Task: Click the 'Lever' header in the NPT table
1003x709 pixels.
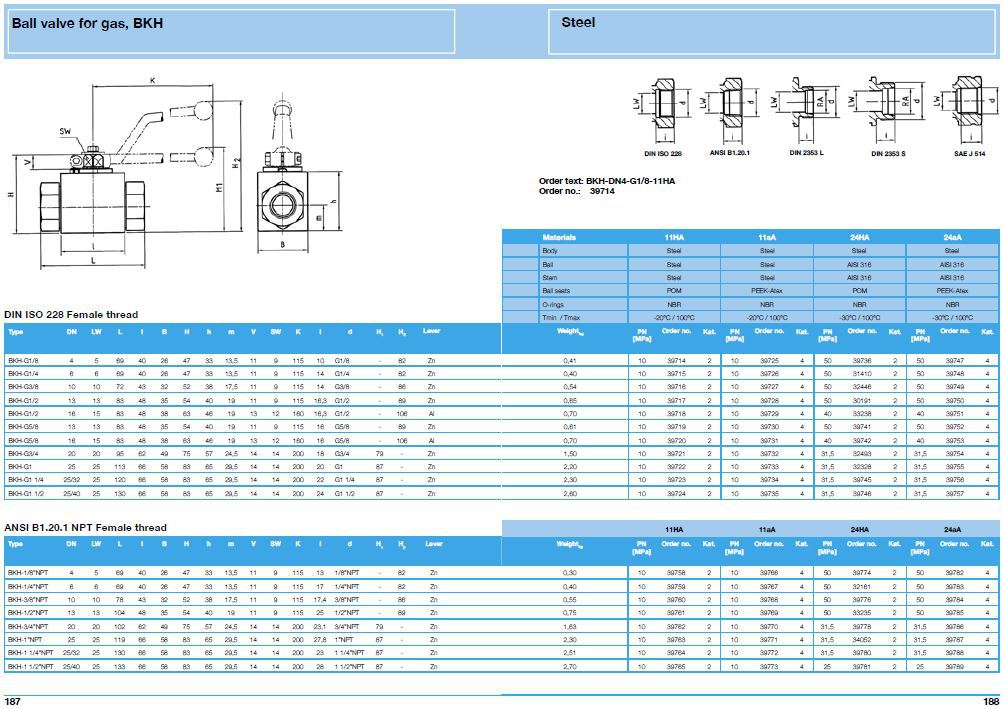Action: pos(434,544)
